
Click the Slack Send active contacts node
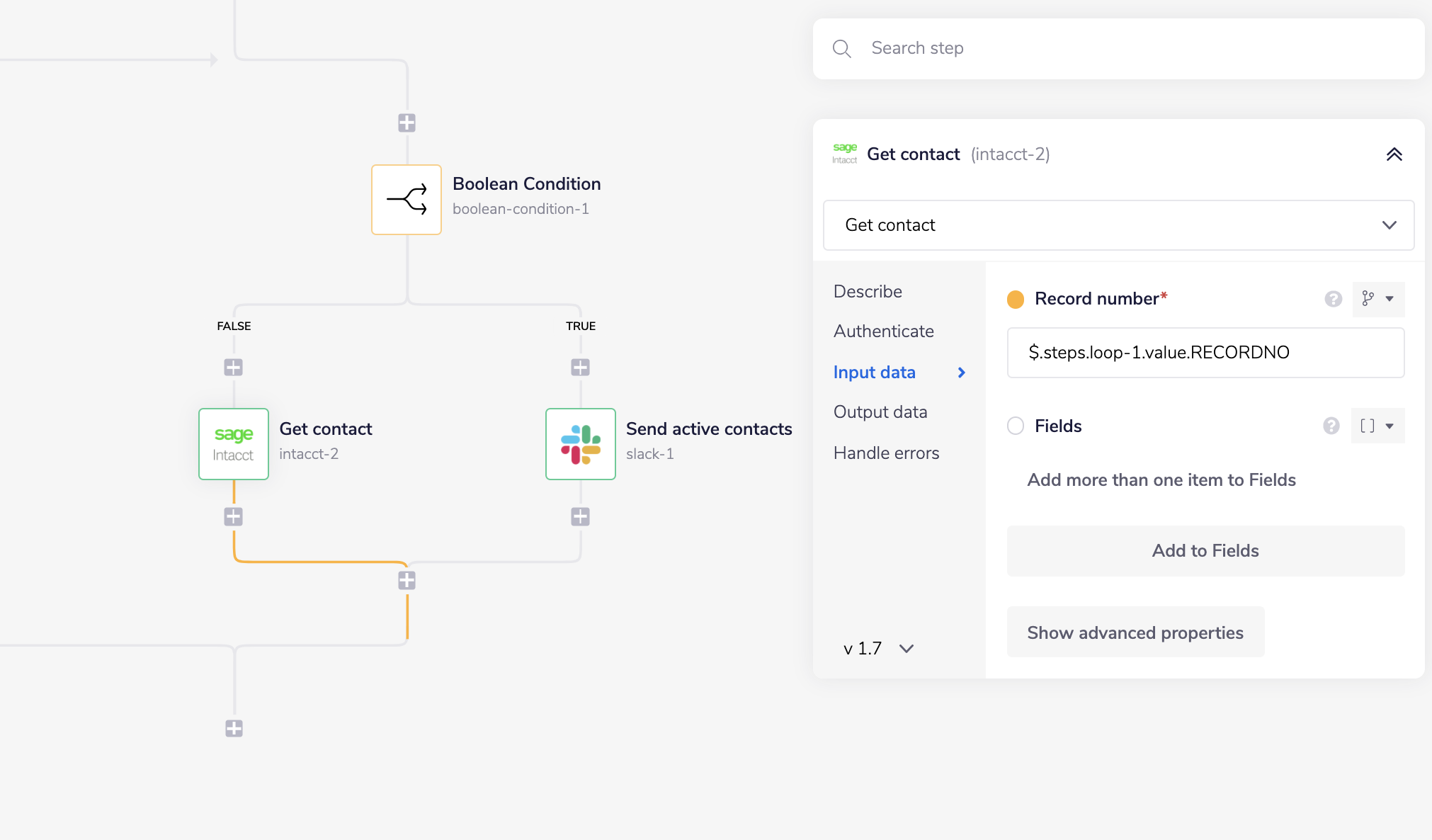tap(581, 444)
